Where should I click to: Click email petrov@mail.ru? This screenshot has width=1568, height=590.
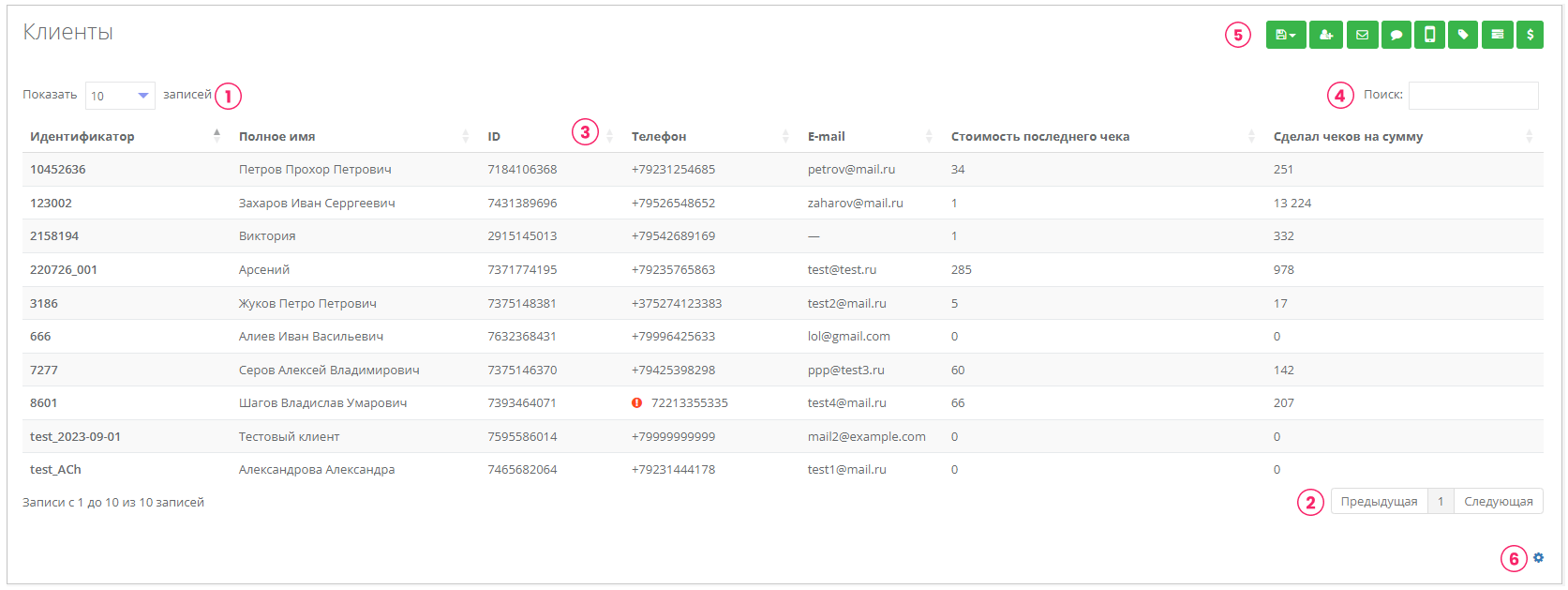coord(851,170)
